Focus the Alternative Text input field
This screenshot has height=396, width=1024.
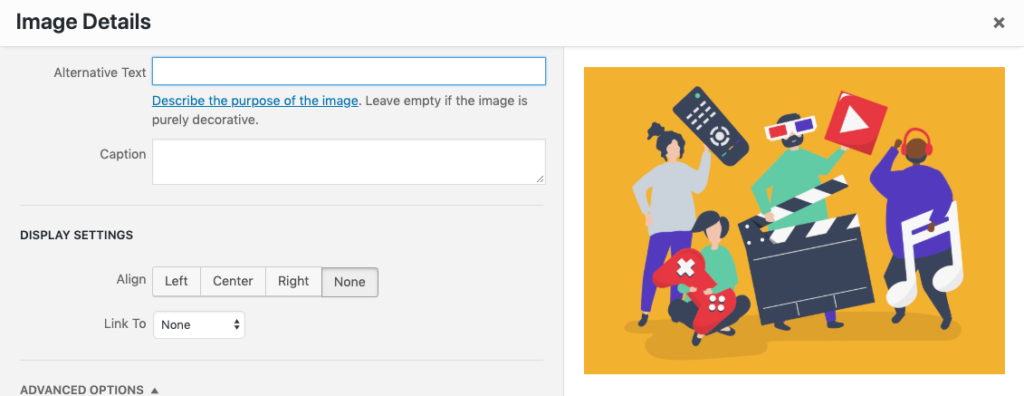[349, 71]
